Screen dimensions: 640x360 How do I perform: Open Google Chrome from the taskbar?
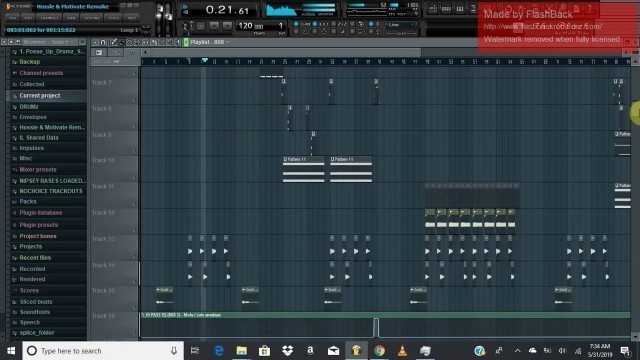379,351
